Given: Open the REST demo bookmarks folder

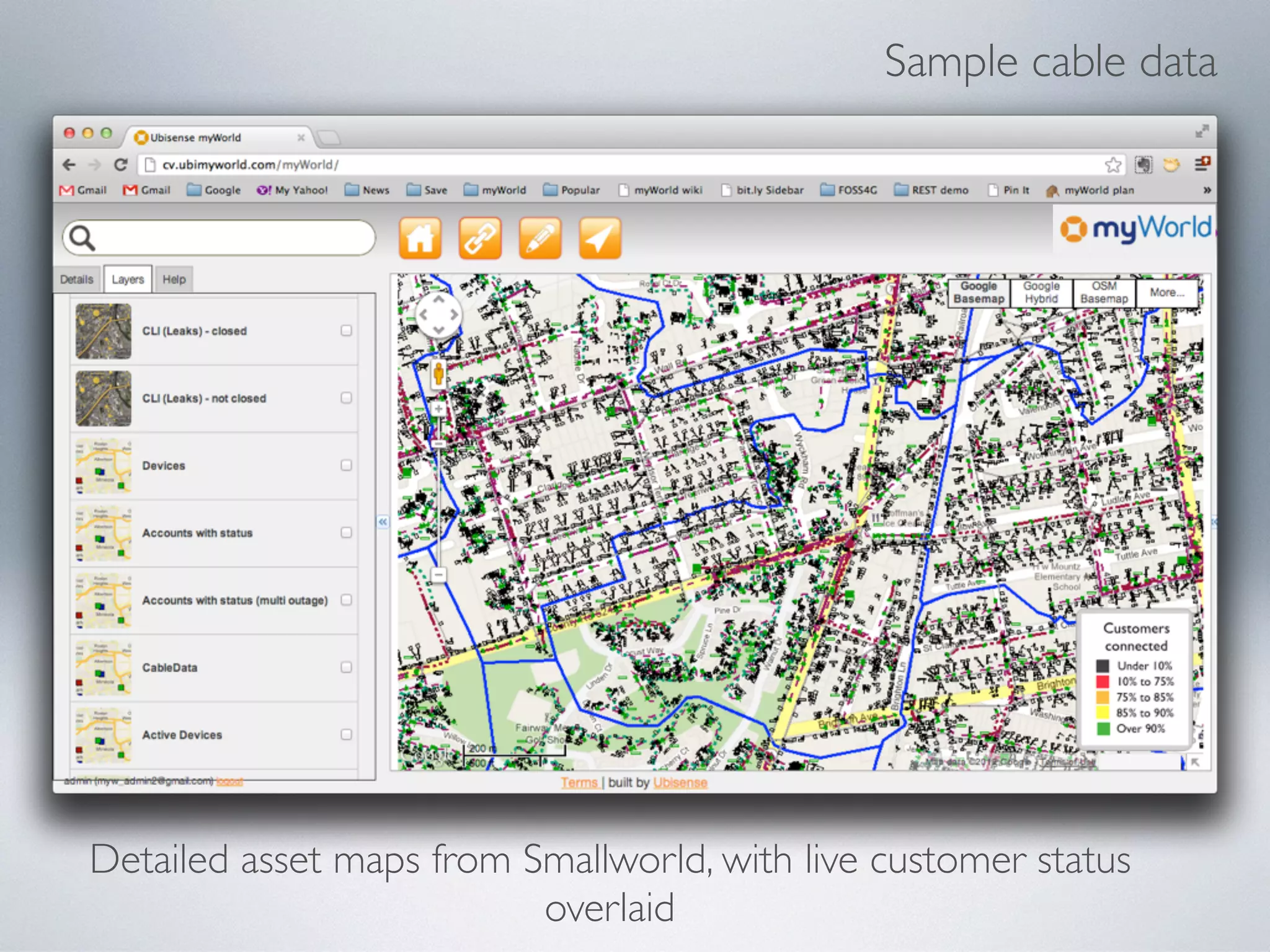Looking at the screenshot, I should (931, 190).
